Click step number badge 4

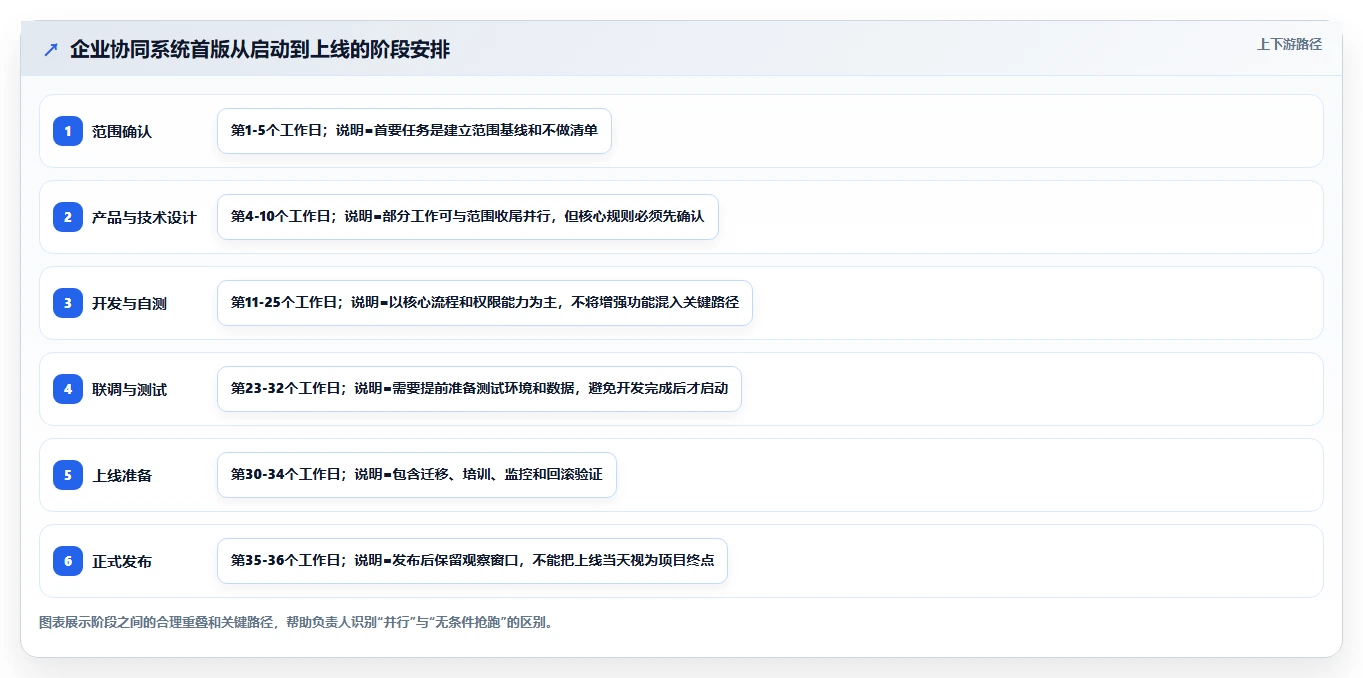point(68,389)
